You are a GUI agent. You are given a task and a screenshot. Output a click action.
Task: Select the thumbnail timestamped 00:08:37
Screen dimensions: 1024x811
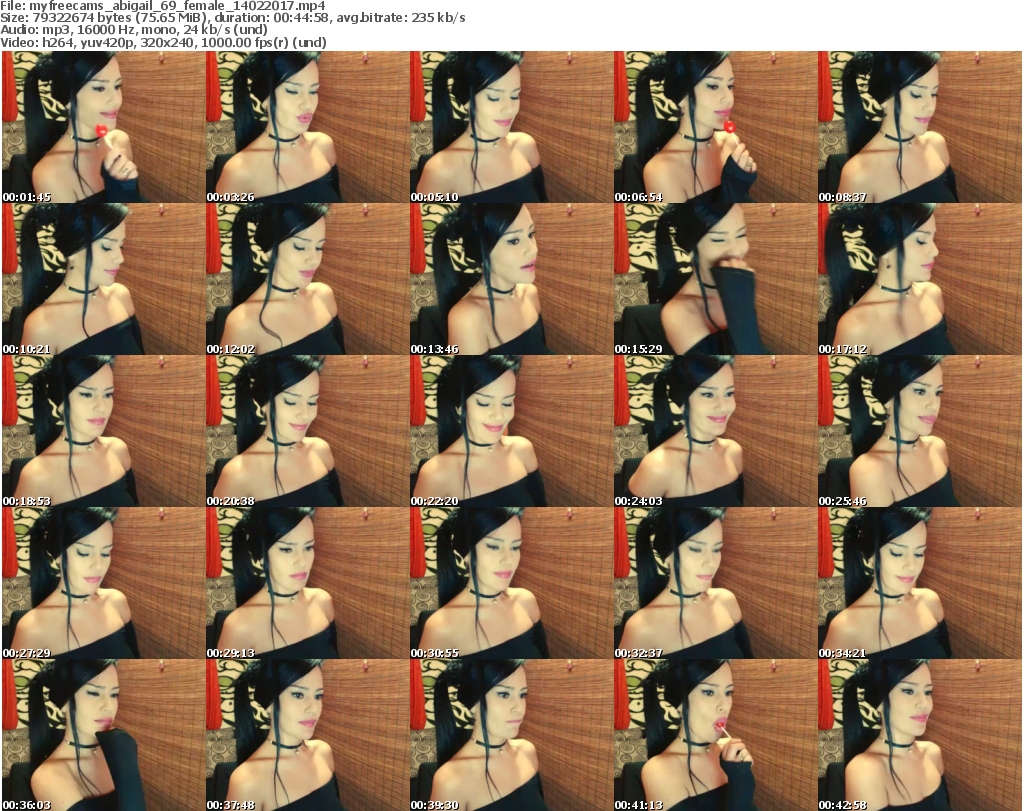click(x=920, y=127)
